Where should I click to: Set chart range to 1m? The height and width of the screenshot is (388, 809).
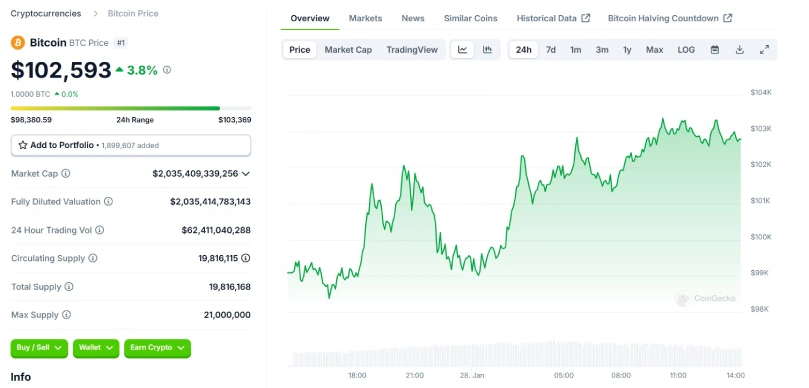tap(576, 50)
